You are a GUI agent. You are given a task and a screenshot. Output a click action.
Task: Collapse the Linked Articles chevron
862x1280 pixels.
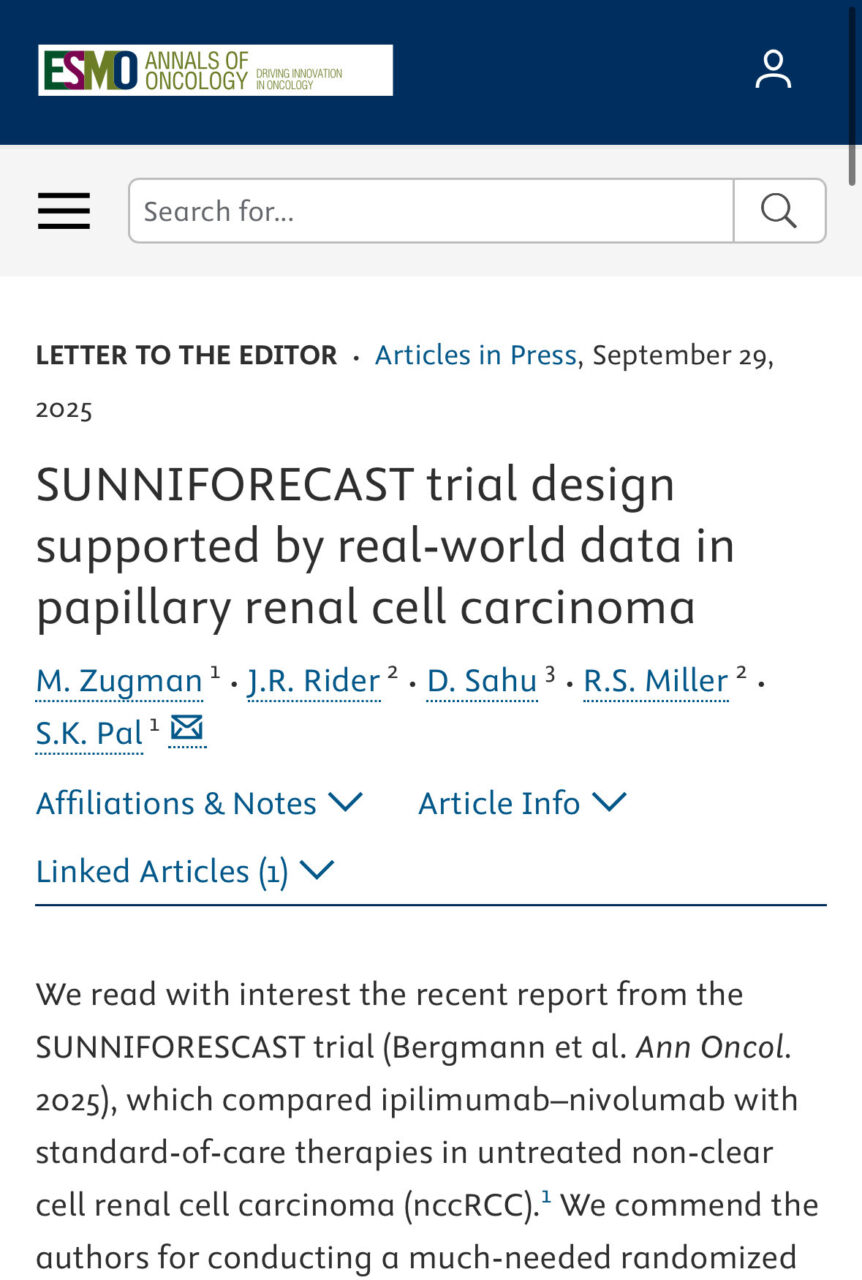tap(318, 870)
